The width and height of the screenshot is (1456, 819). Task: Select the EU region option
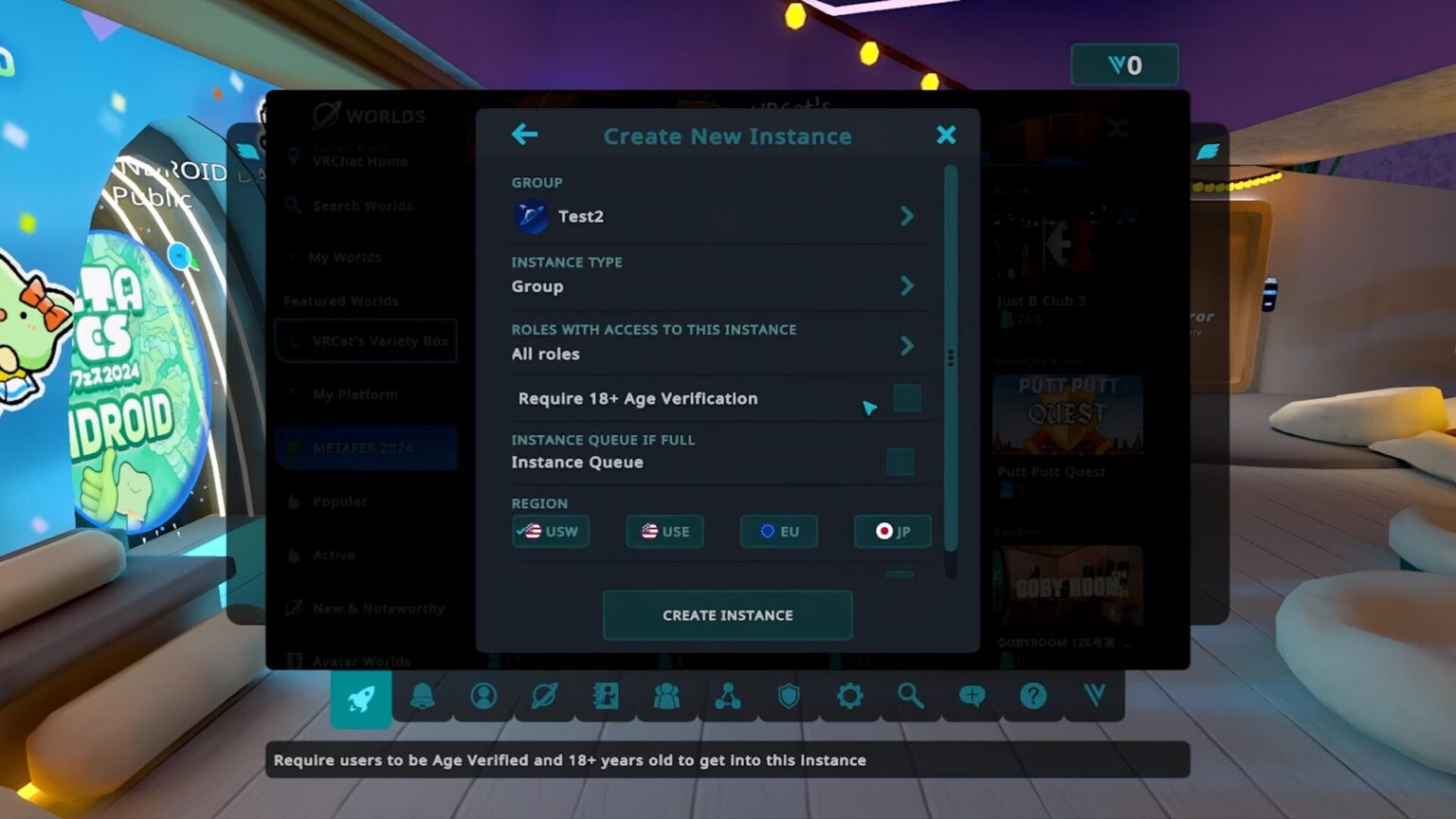pos(778,531)
